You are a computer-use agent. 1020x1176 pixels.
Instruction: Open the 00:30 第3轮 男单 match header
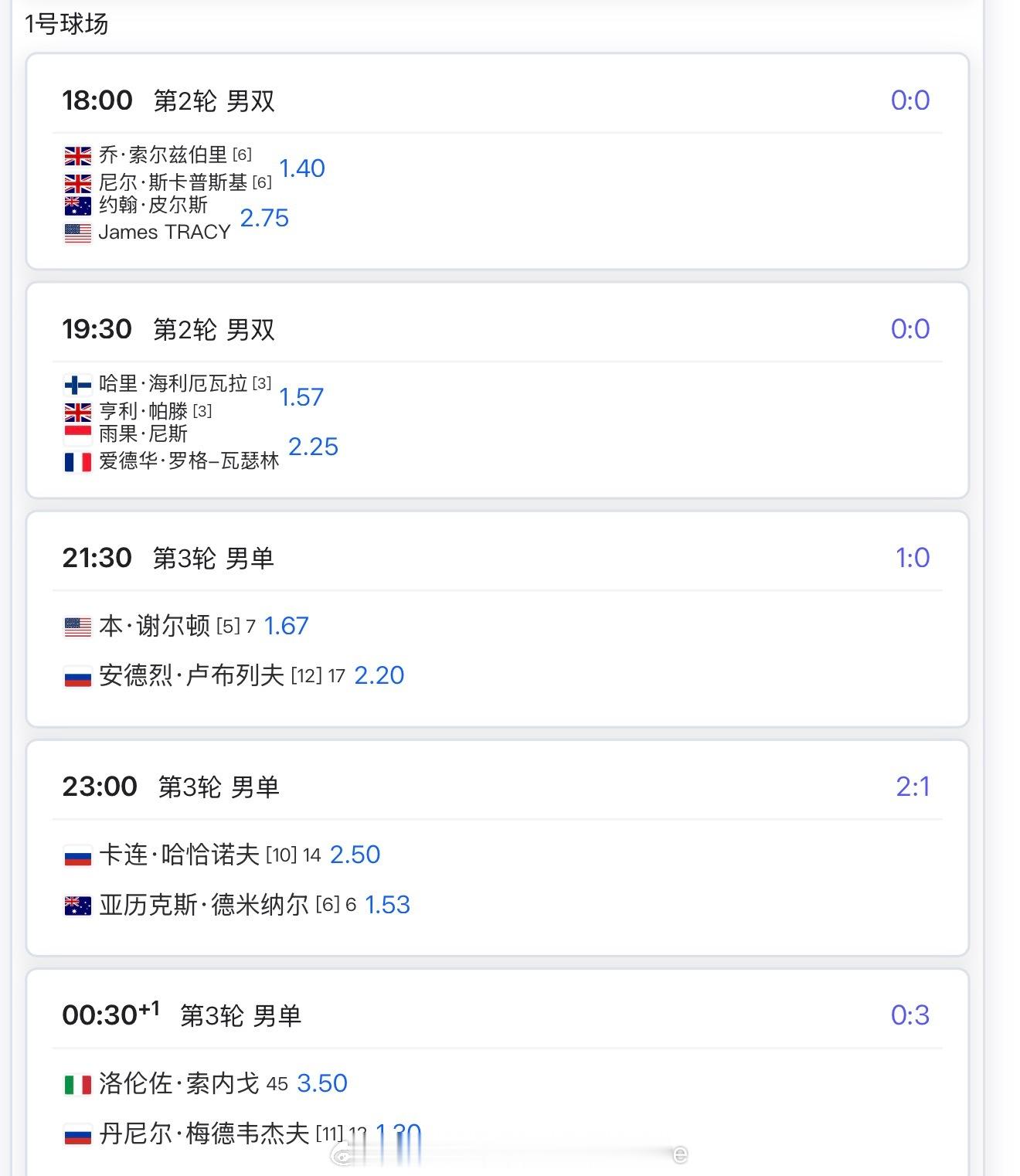click(x=182, y=1015)
